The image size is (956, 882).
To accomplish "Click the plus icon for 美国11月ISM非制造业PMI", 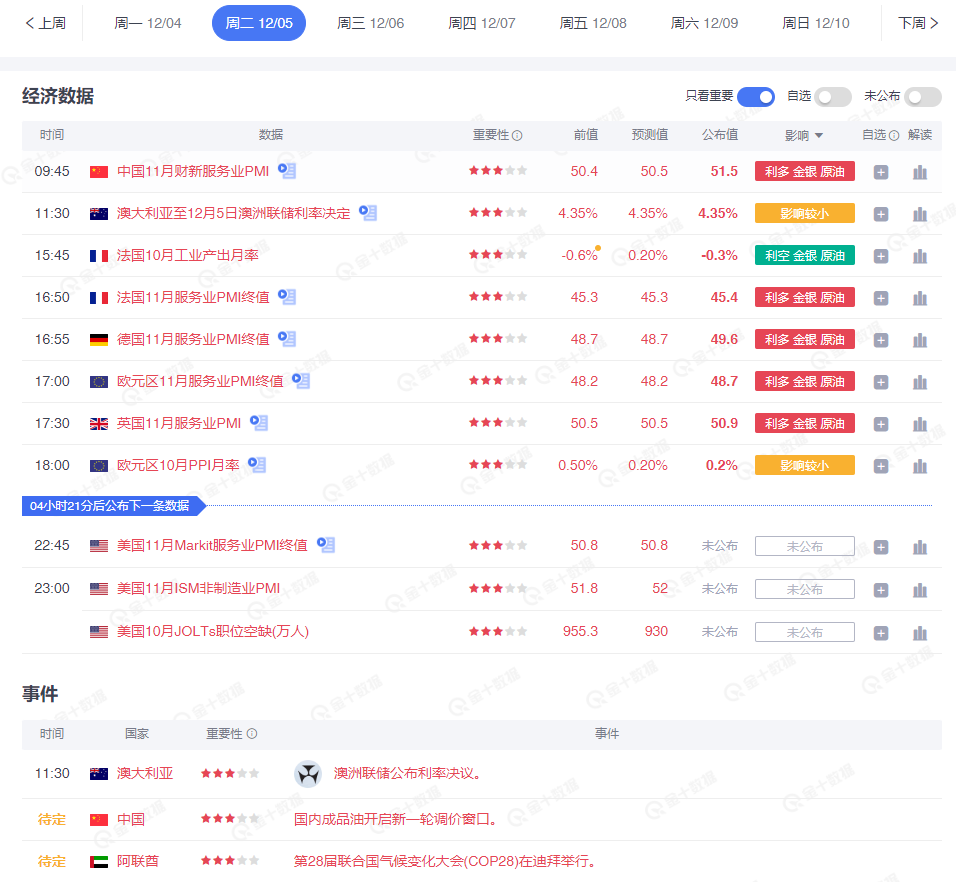I will coord(880,589).
